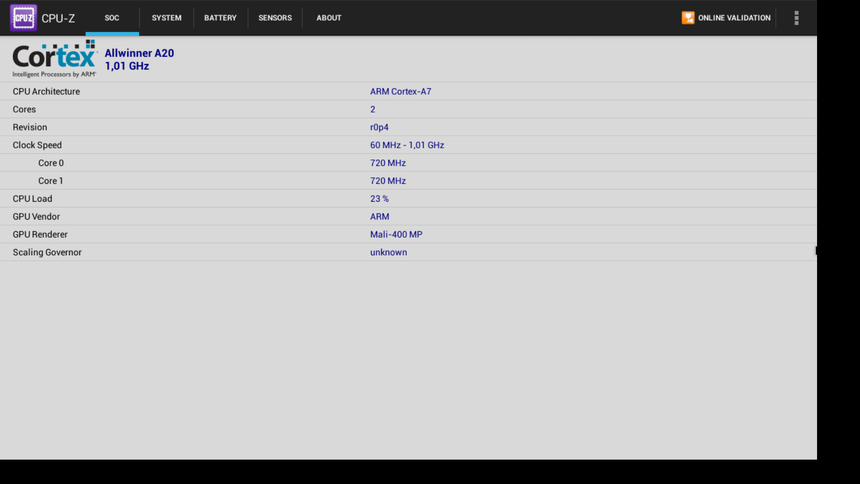Tap the CPU Load percentage value
Screen dimensions: 860x484
pyautogui.click(x=379, y=199)
